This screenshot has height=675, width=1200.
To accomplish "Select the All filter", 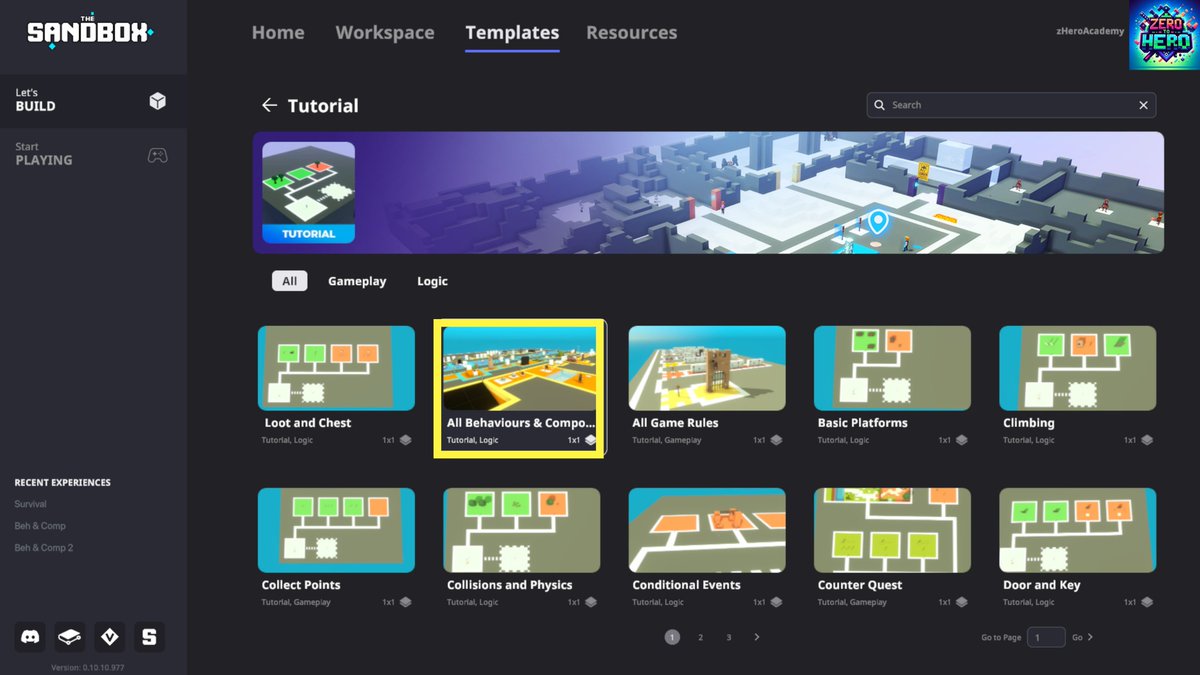I will pyautogui.click(x=290, y=281).
